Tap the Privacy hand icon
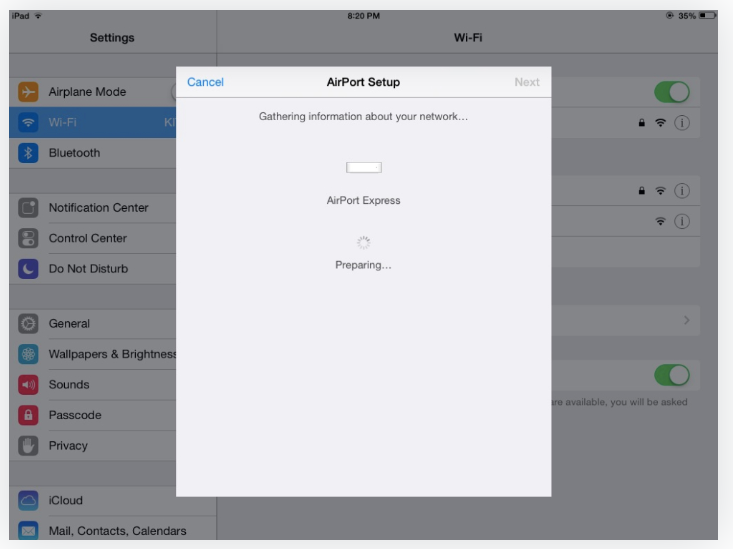The image size is (733, 549). coord(28,446)
